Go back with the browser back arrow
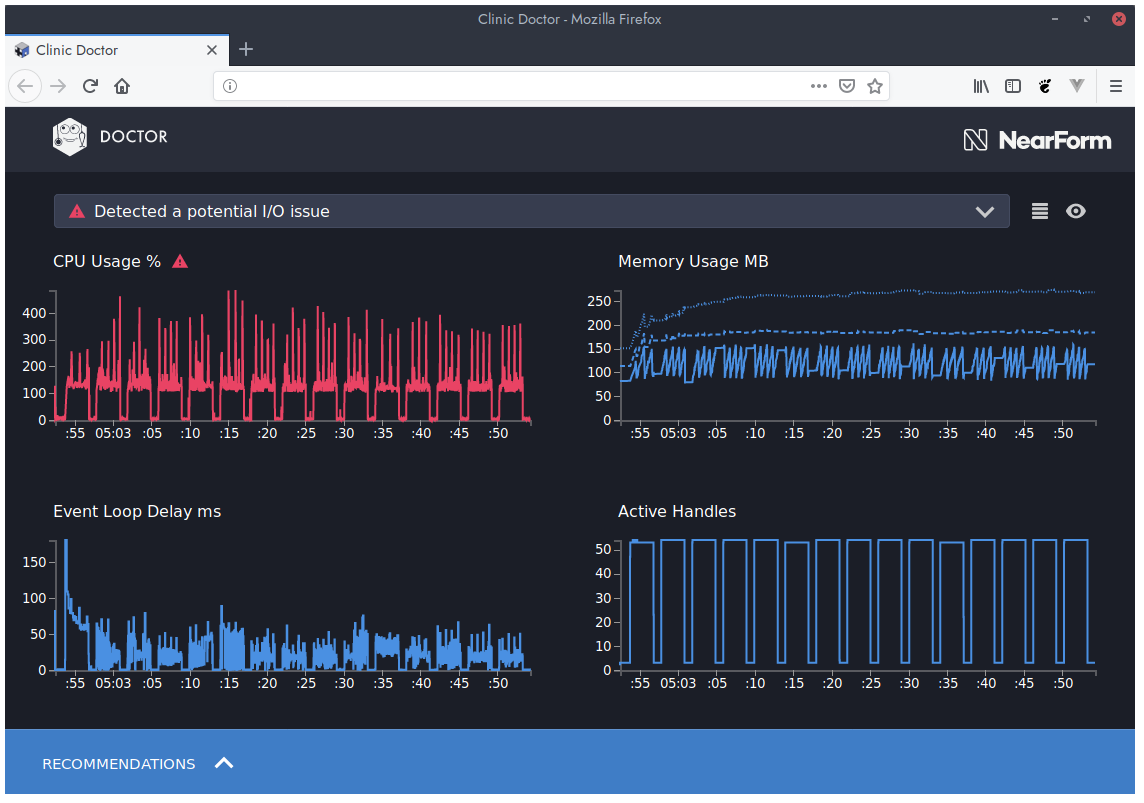 click(25, 87)
